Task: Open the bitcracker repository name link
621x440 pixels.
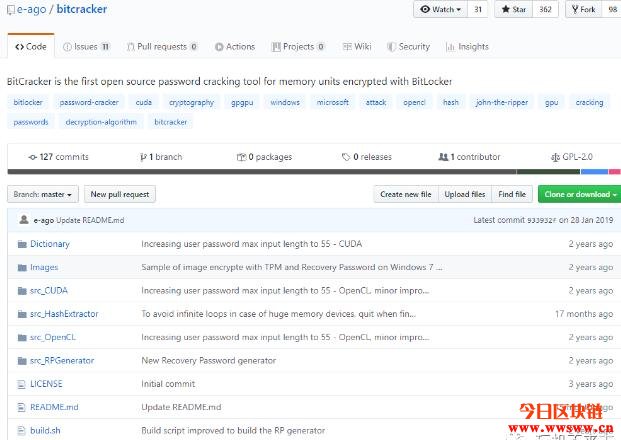Action: (82, 9)
